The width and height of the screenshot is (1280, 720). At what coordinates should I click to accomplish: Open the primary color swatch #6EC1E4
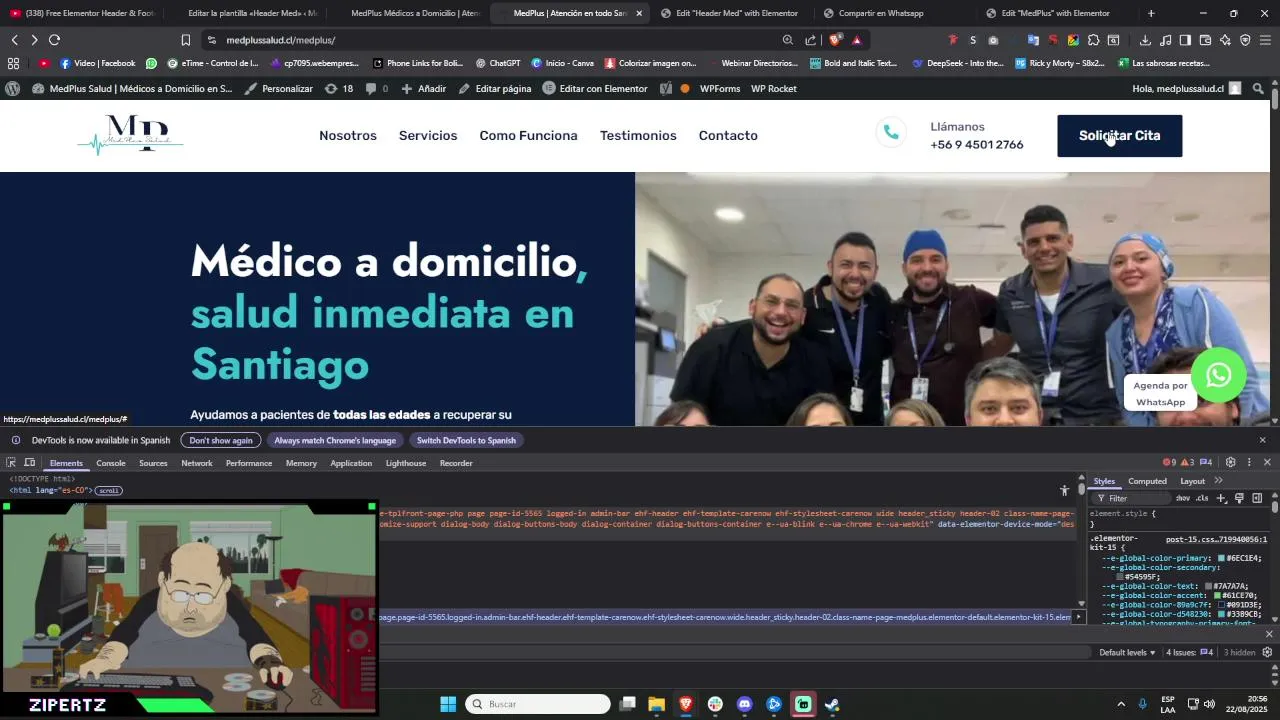(1221, 558)
